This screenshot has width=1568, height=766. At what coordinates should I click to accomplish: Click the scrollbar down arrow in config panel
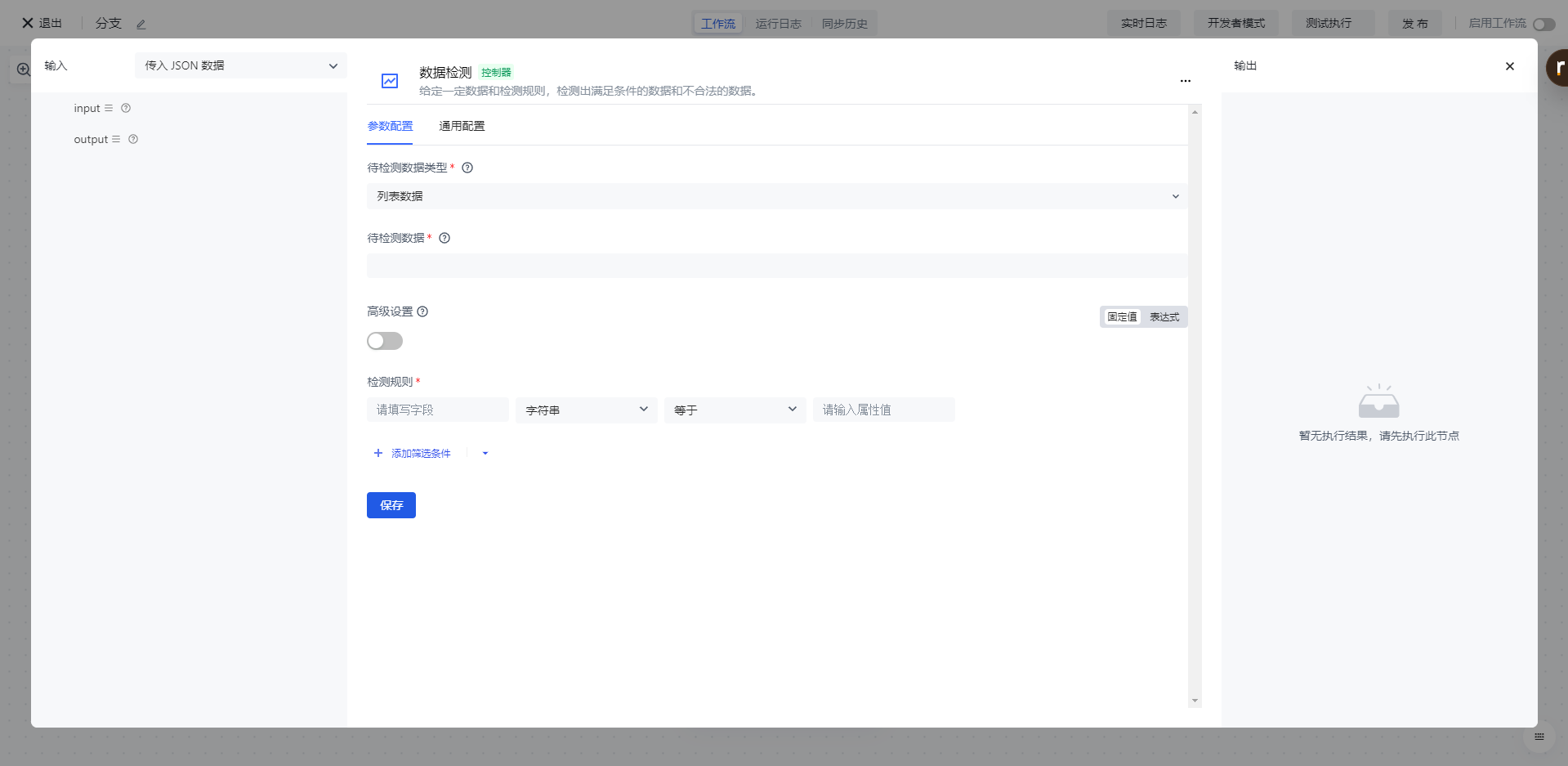(x=1195, y=701)
